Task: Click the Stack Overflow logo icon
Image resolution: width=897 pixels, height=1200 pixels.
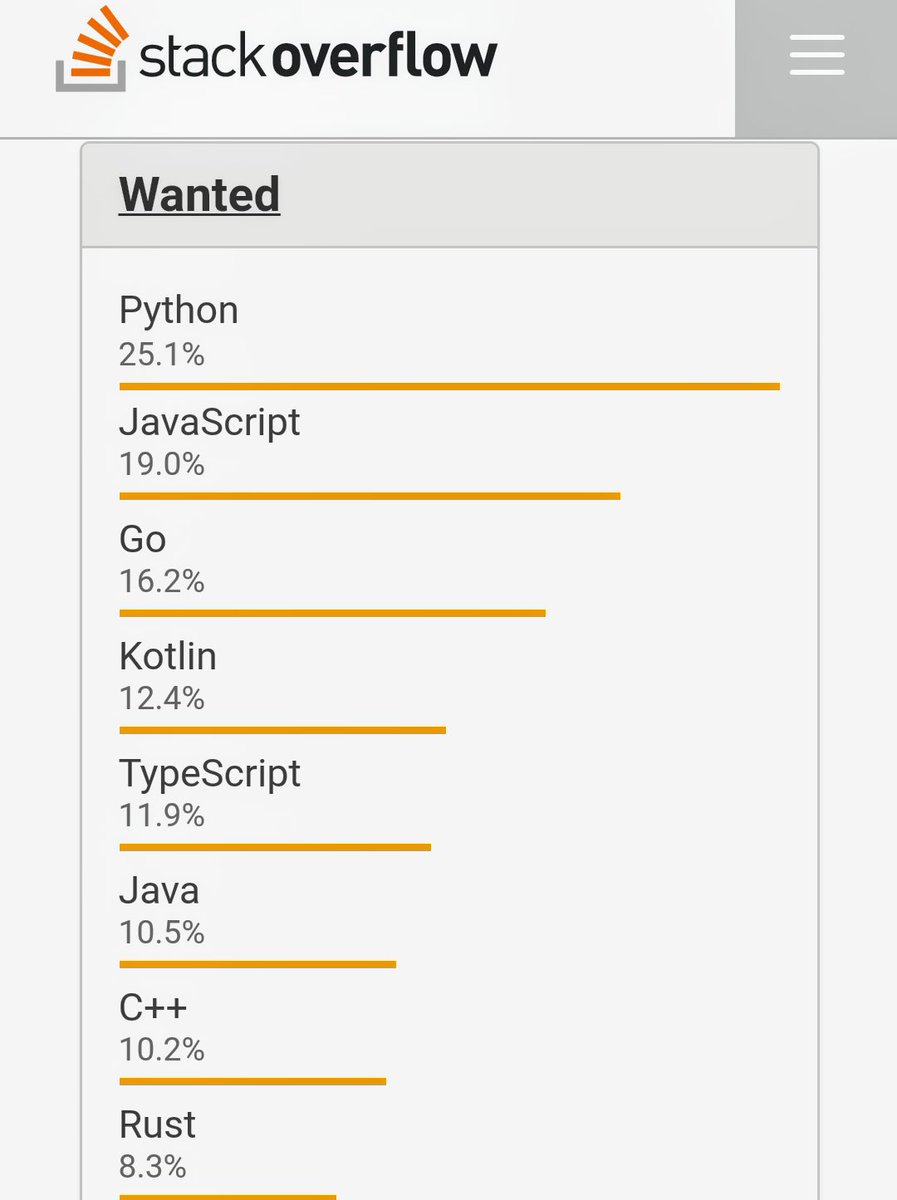Action: tap(90, 55)
